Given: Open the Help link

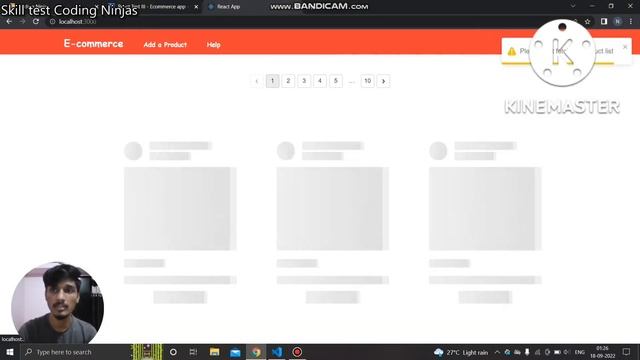Looking at the screenshot, I should [213, 45].
